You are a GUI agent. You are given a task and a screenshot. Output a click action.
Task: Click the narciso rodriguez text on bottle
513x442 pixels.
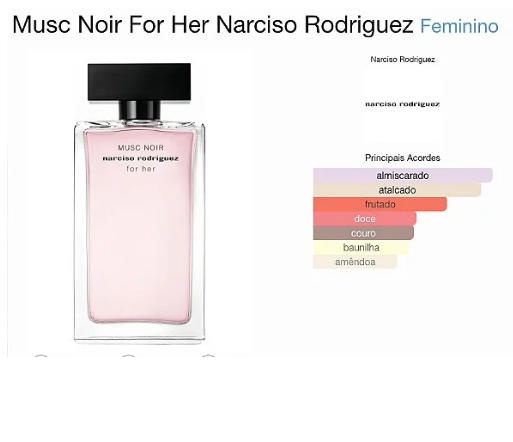(140, 158)
